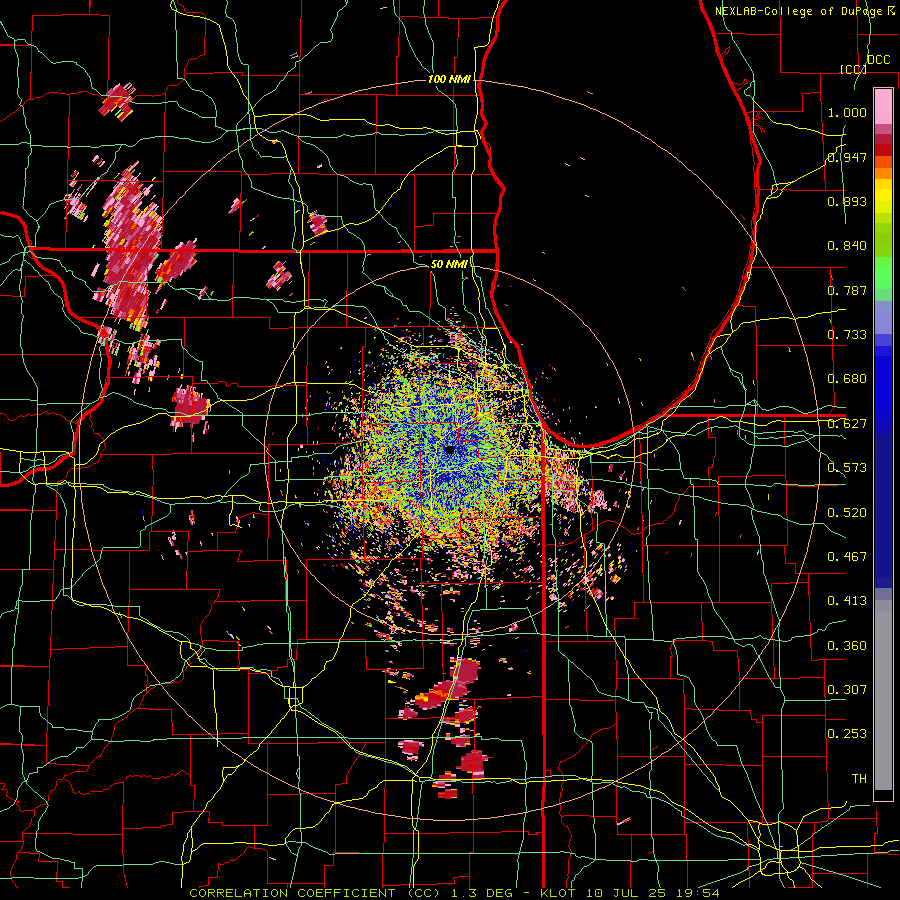Click the 0.680 legend value
This screenshot has height=900, width=900.
[847, 379]
